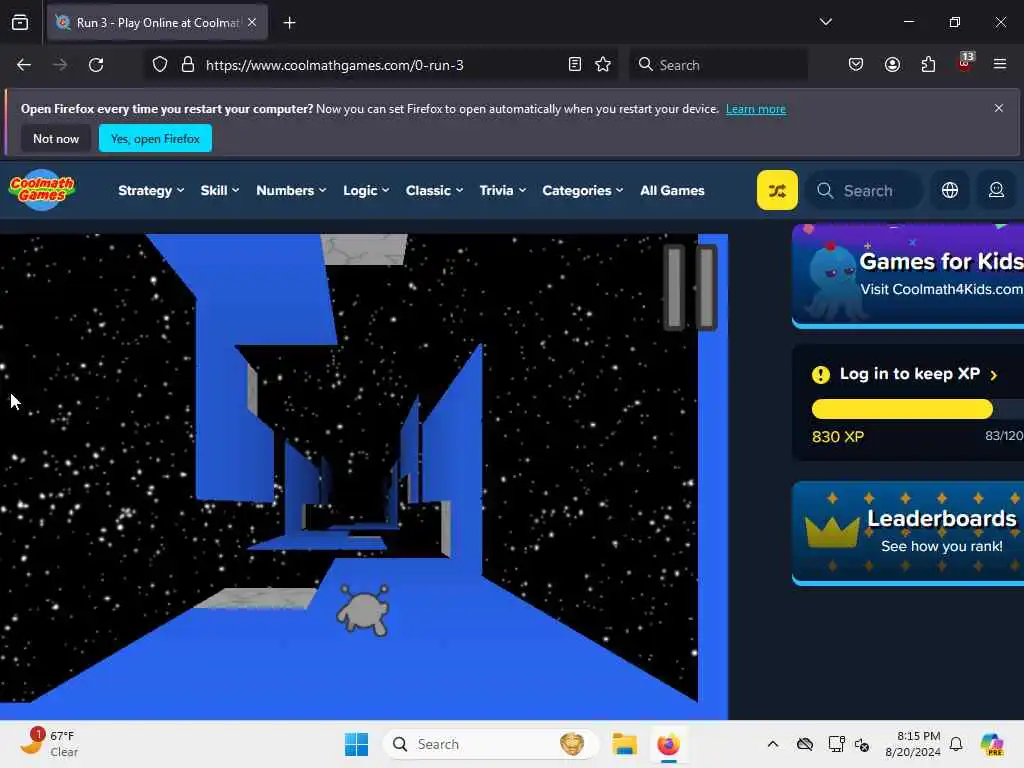
Task: Expand the Categories menu
Action: (x=583, y=191)
